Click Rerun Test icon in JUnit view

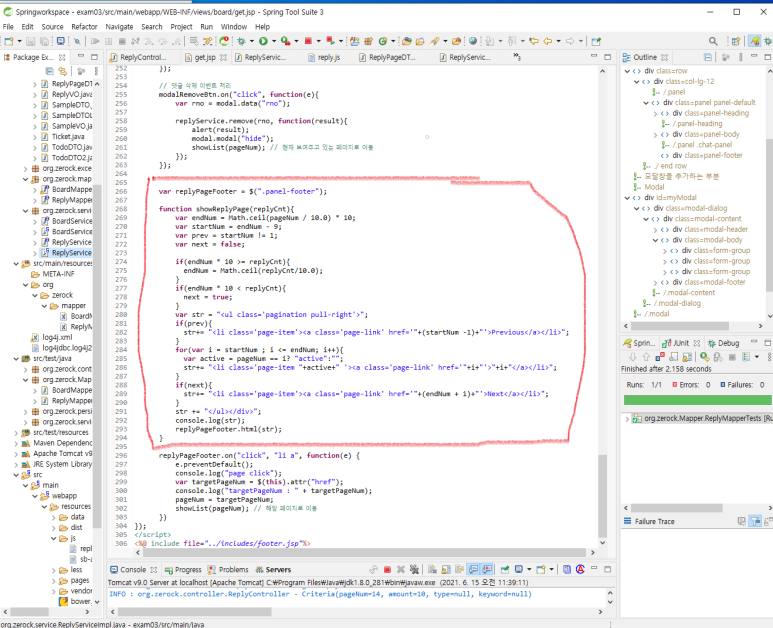705,356
